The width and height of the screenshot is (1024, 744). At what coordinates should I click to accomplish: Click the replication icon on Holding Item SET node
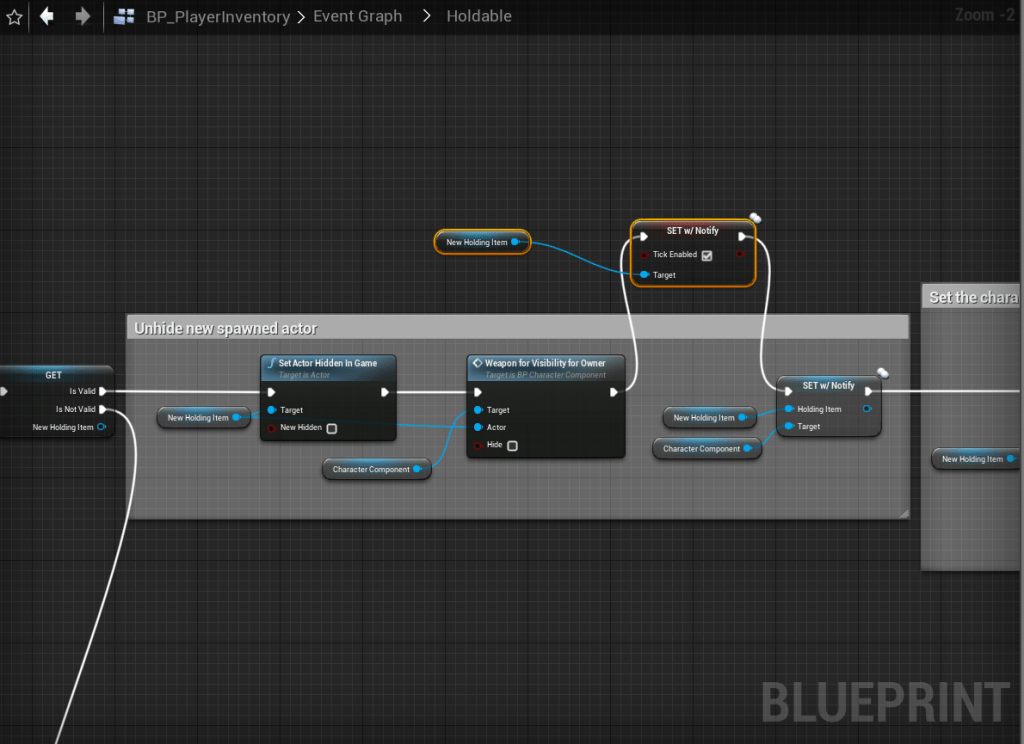(x=883, y=372)
